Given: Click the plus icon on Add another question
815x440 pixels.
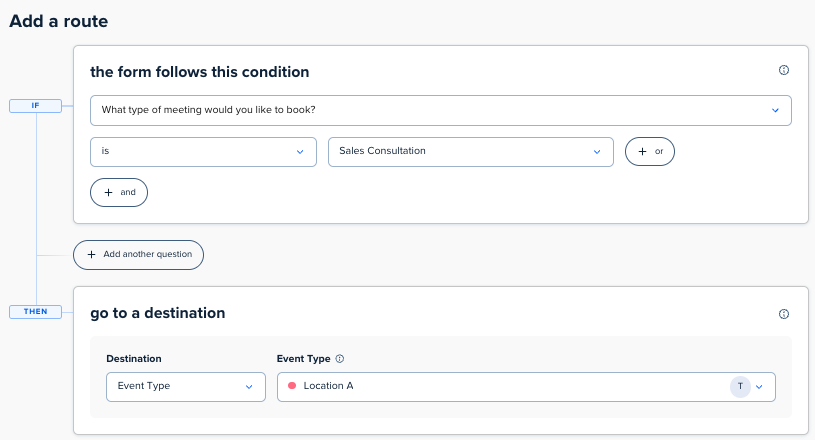Looking at the screenshot, I should 91,254.
